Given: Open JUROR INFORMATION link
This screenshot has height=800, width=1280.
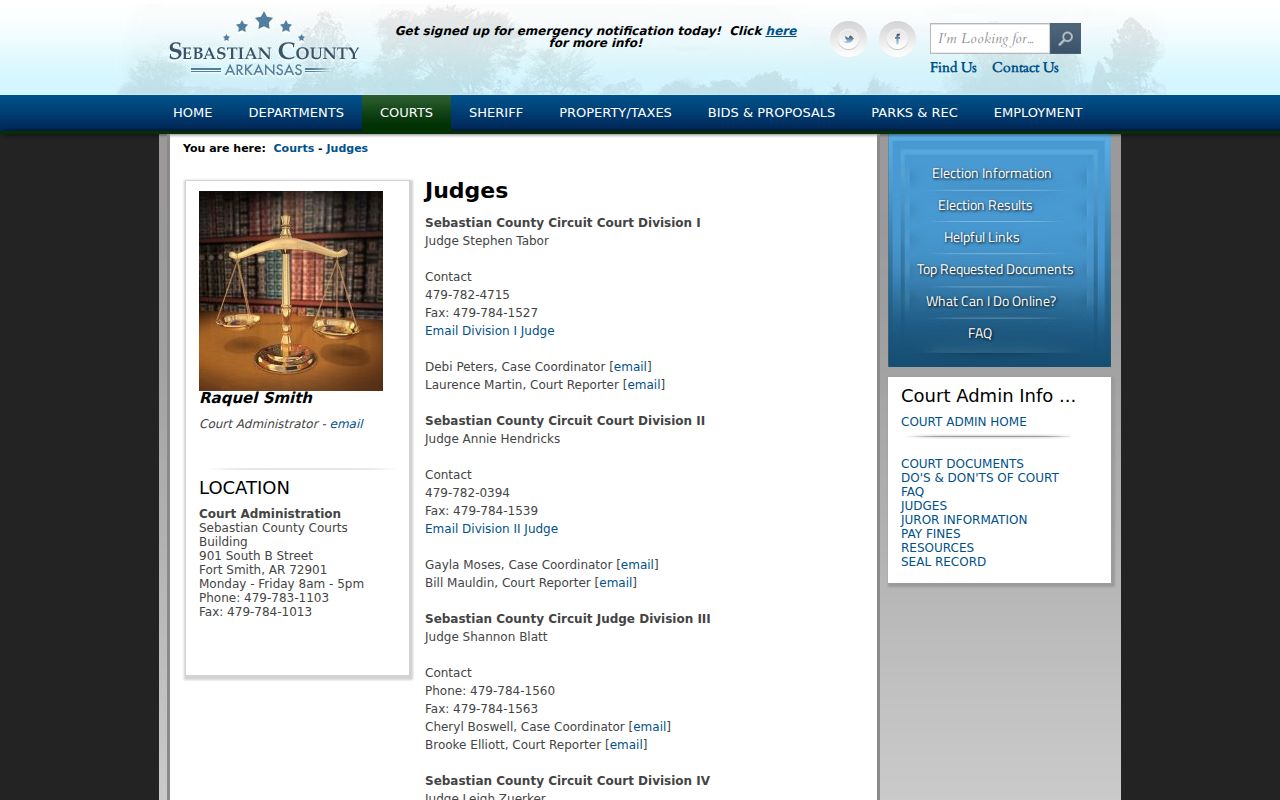Looking at the screenshot, I should coord(964,520).
